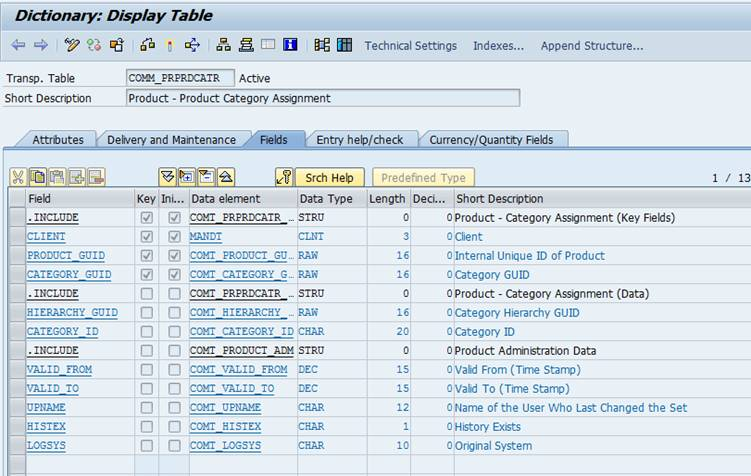This screenshot has width=751, height=476.
Task: Toggle Key checkbox for HIERARCHY_GUID
Action: 147,313
